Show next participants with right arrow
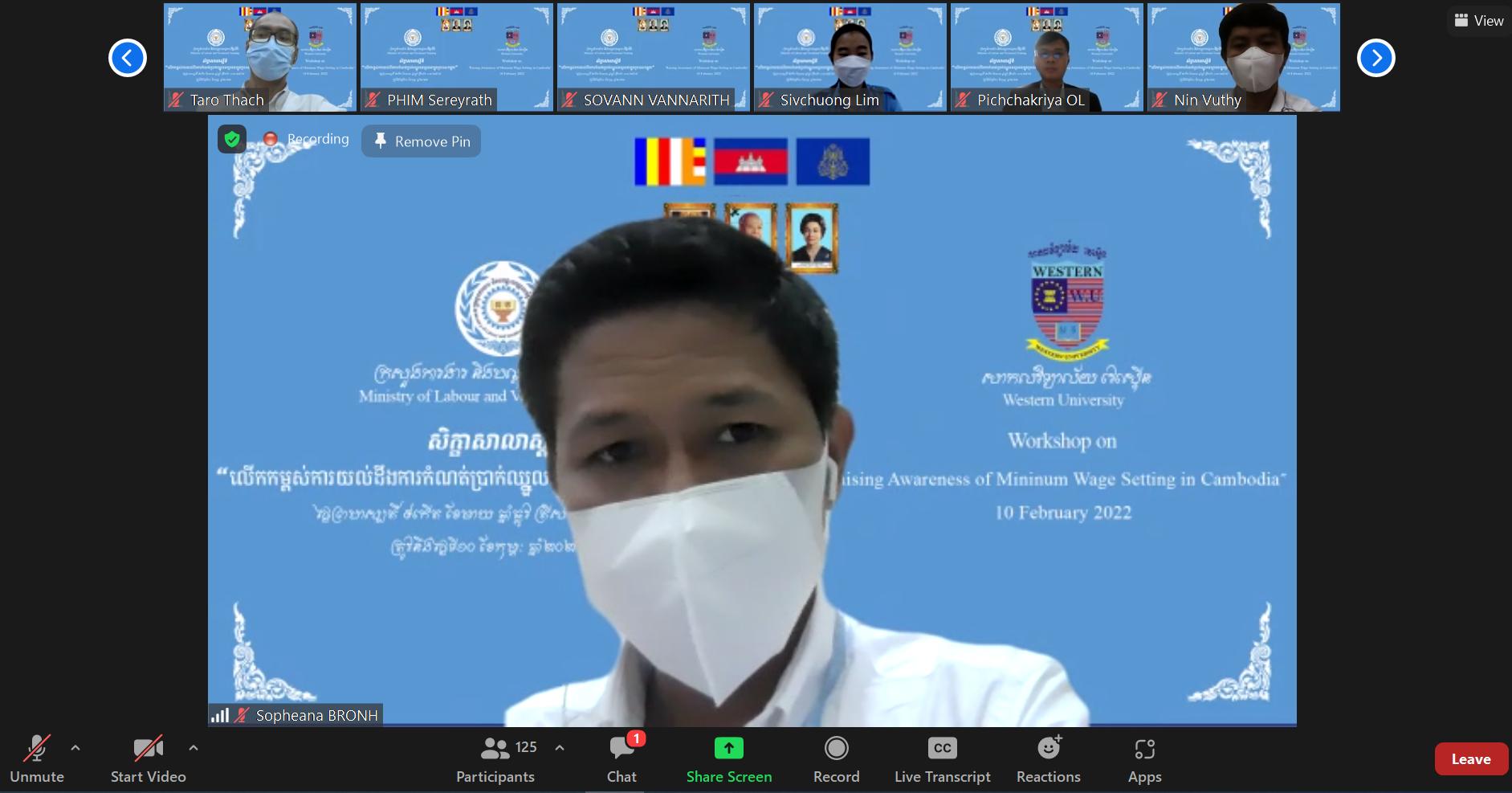 (x=1375, y=58)
